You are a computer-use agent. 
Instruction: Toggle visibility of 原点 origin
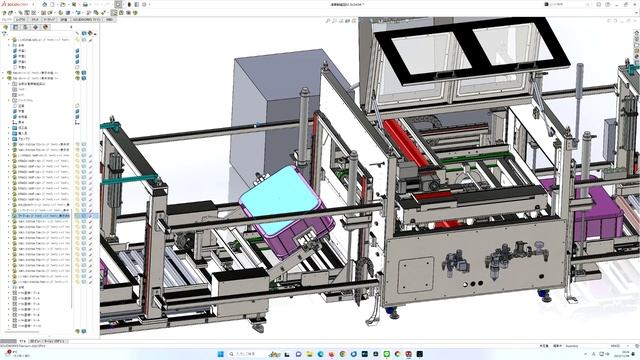pos(77,122)
